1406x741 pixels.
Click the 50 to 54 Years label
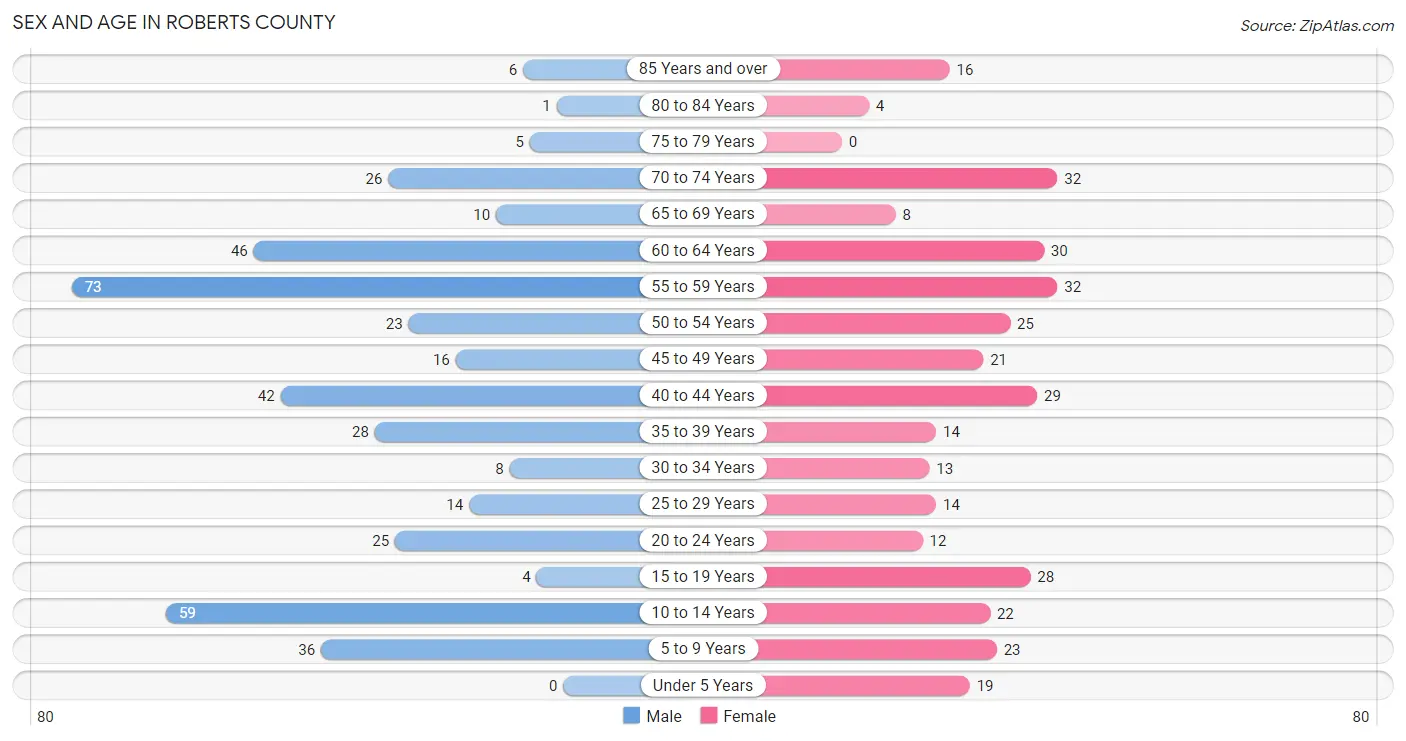[x=703, y=323]
